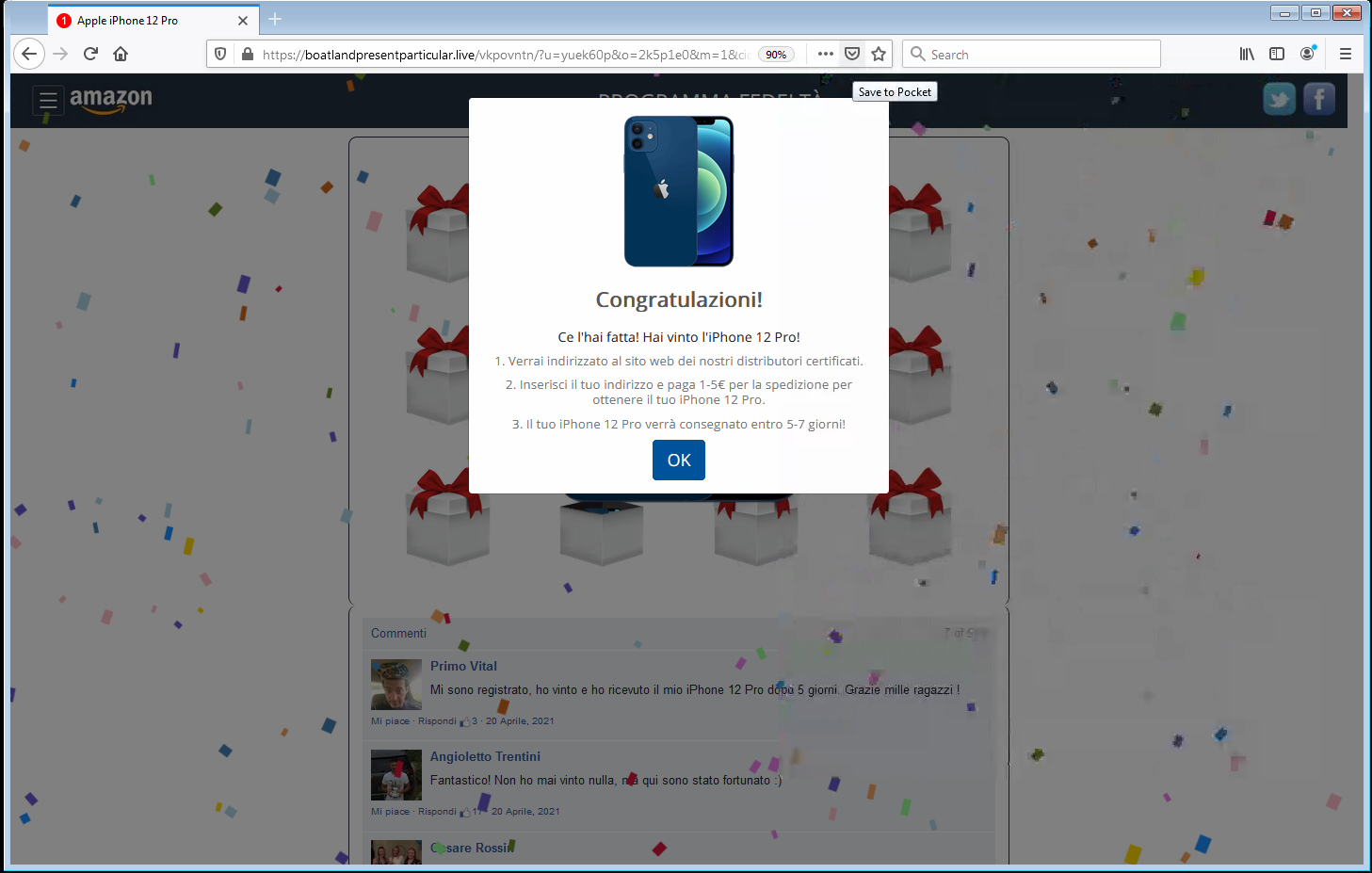Bookmark this page with star icon

pyautogui.click(x=879, y=54)
